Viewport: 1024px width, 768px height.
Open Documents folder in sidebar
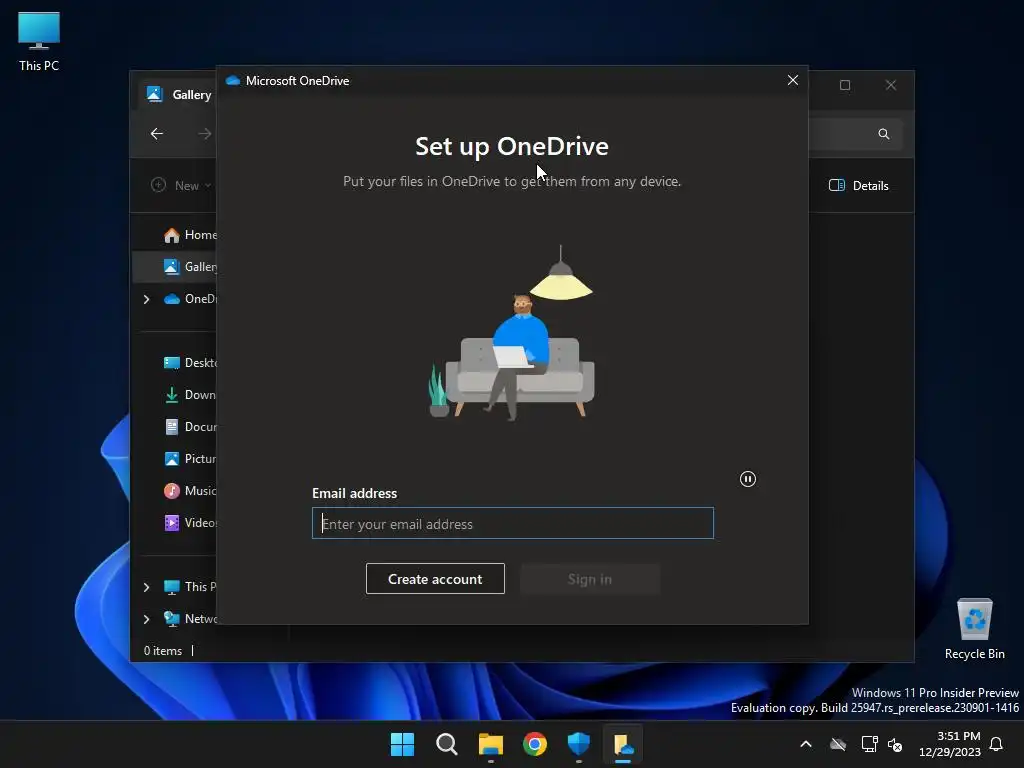(190, 426)
